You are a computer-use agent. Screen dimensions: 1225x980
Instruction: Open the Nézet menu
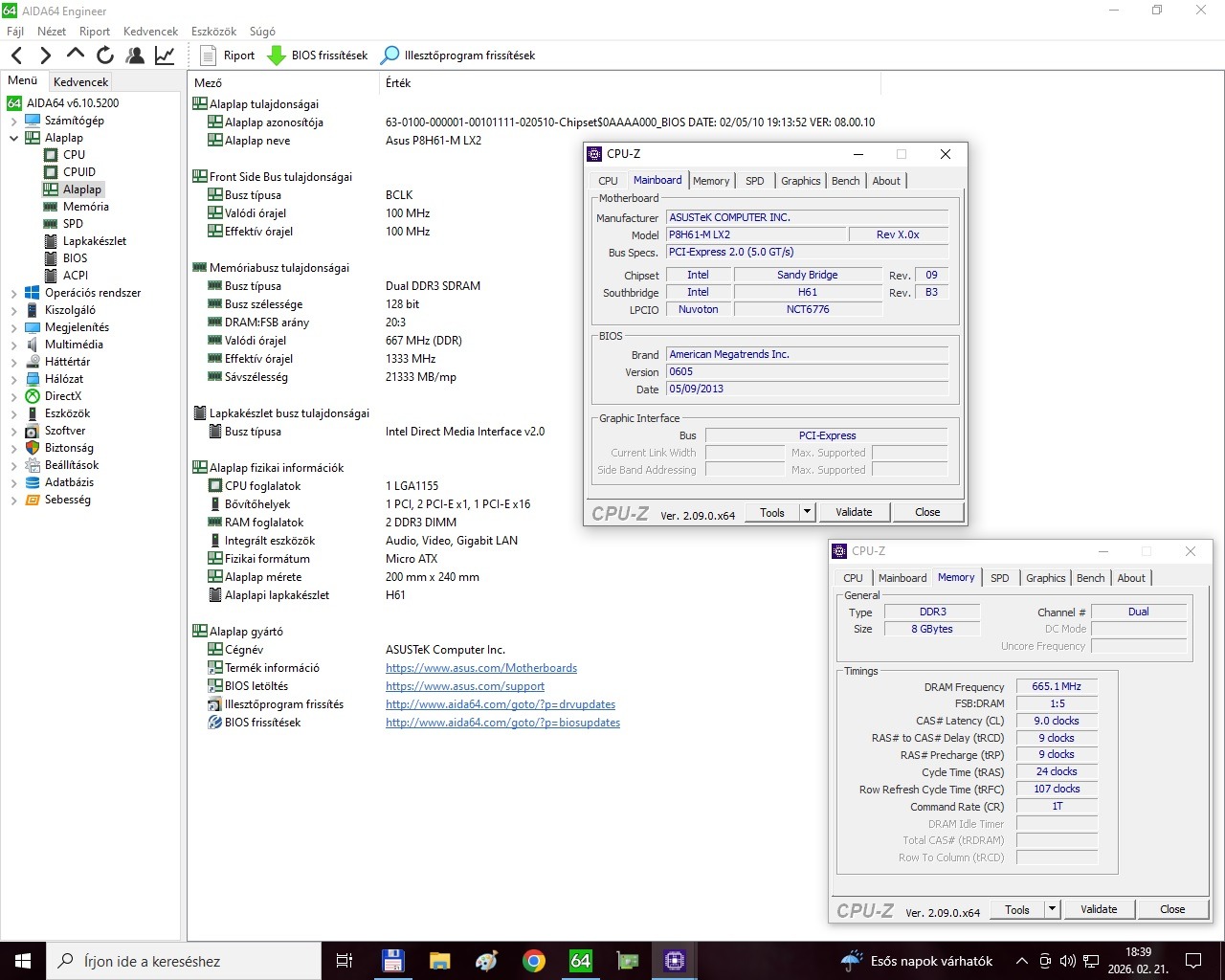pos(52,31)
